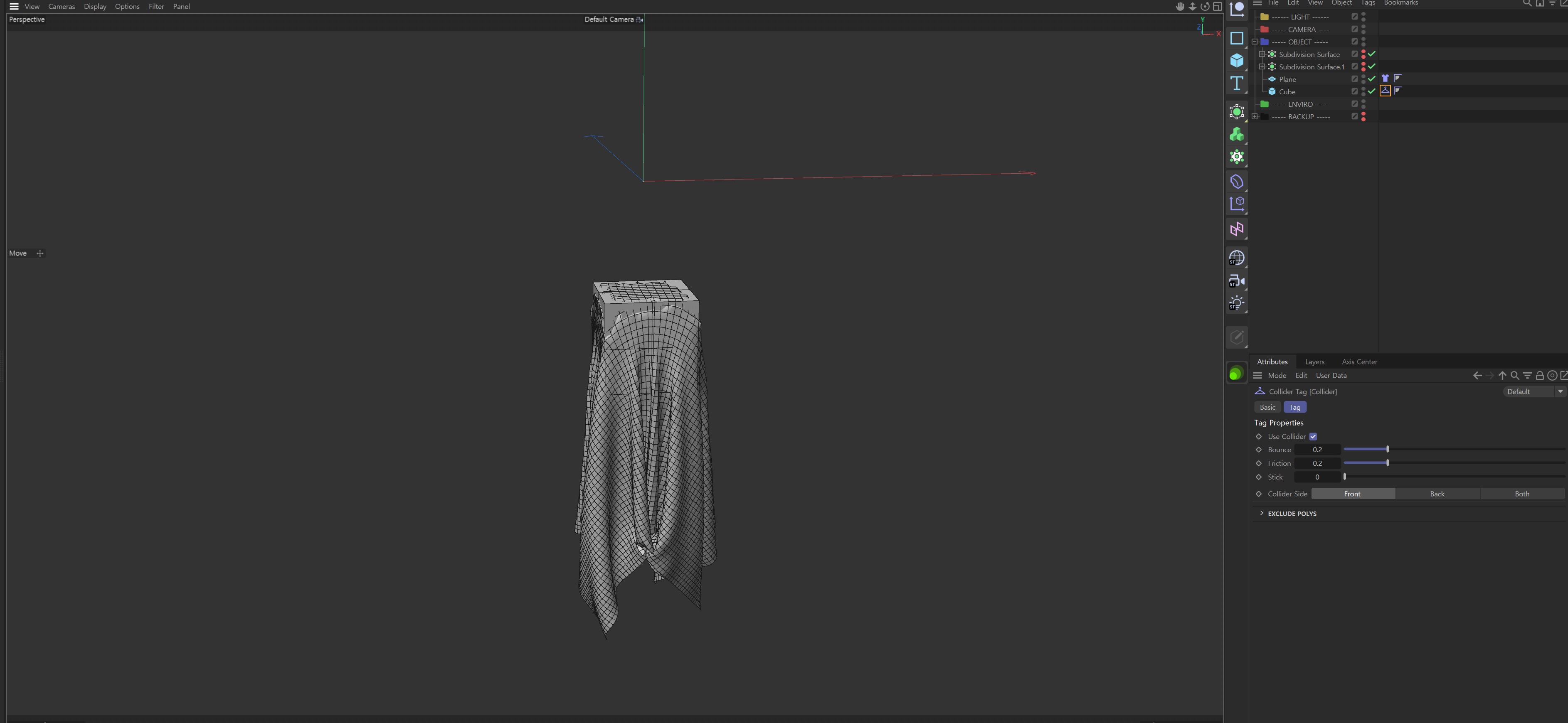
Task: Open the viewport hamburger menu
Action: click(13, 7)
